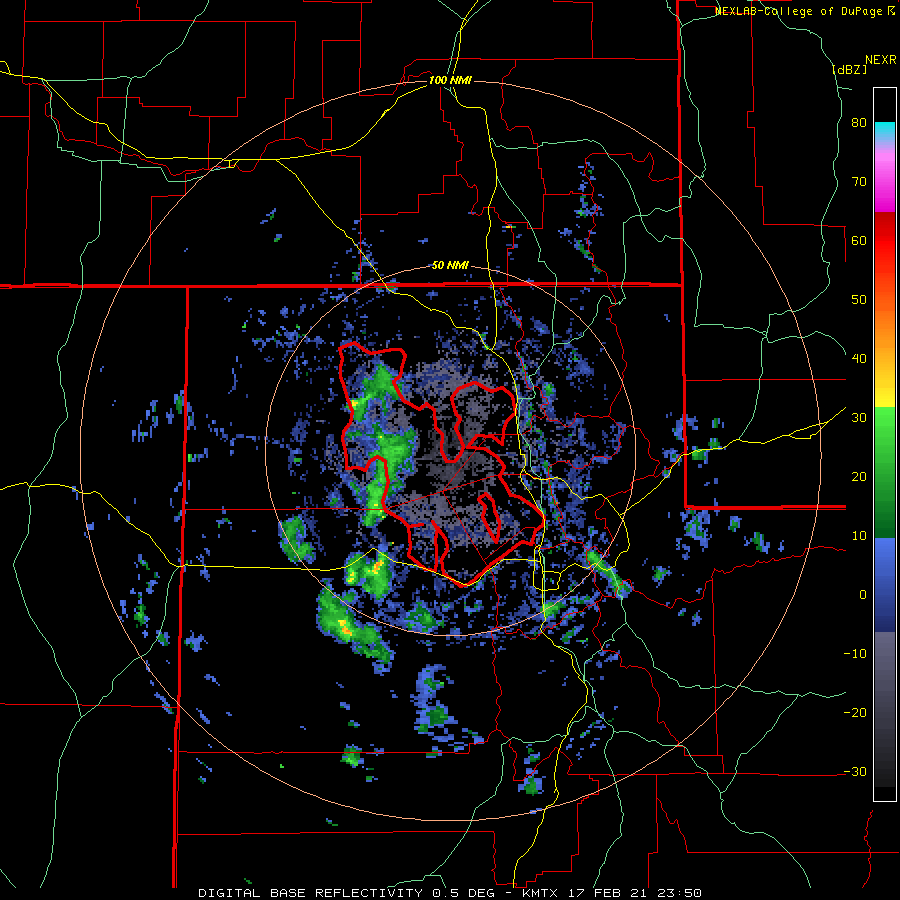The height and width of the screenshot is (900, 900).
Task: Click the 100 NMI range ring label
Action: [x=450, y=80]
